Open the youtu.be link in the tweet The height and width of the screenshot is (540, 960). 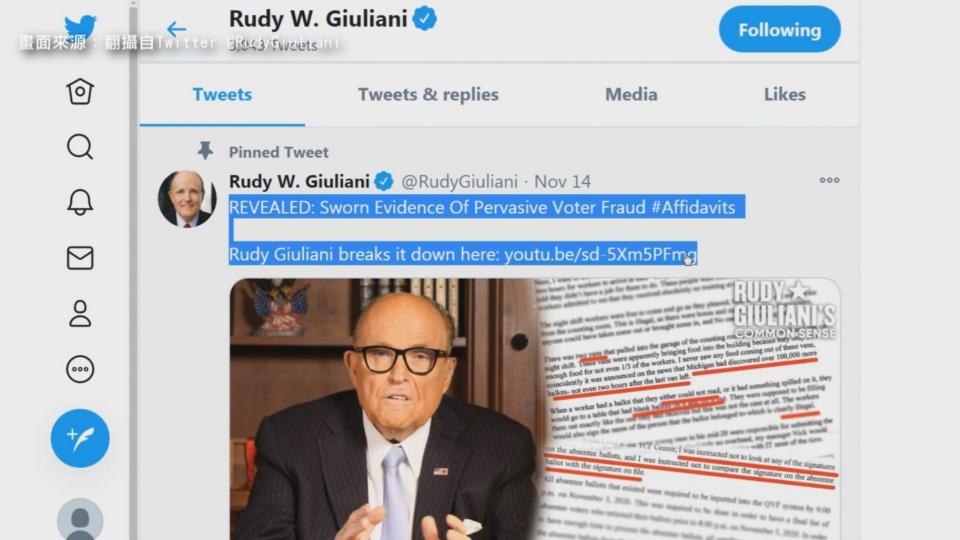click(601, 254)
